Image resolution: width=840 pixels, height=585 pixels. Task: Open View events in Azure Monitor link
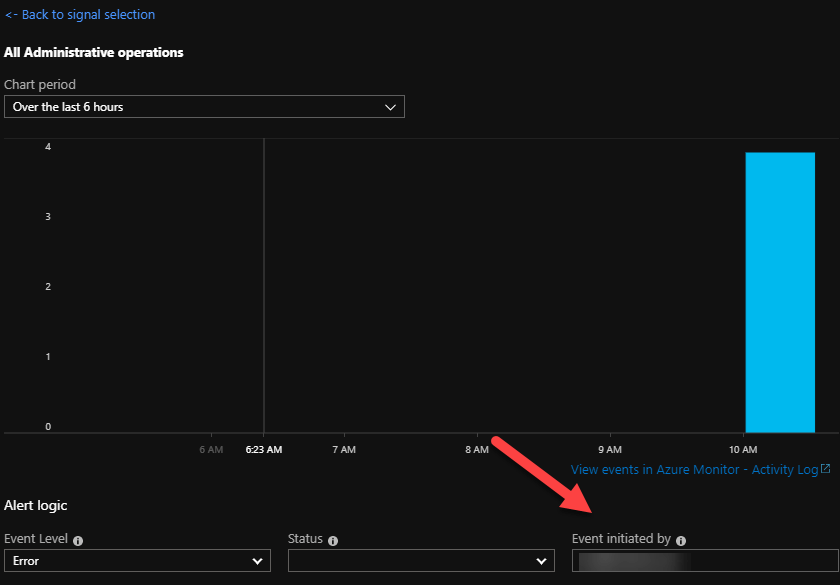pyautogui.click(x=694, y=470)
